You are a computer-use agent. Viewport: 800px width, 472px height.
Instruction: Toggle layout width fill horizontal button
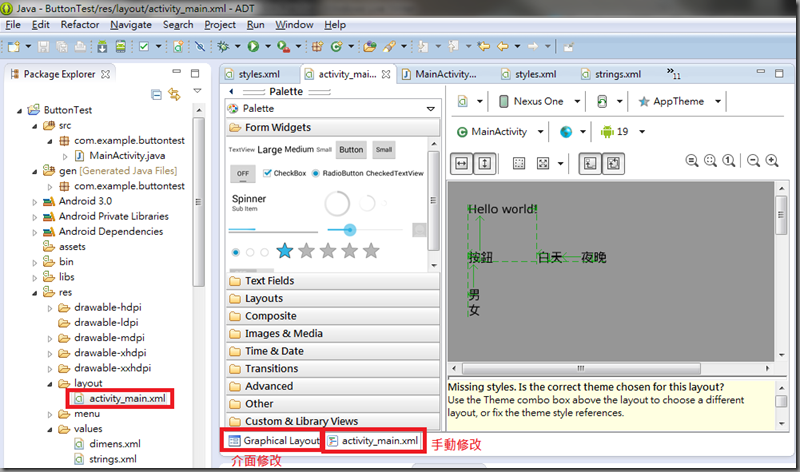462,163
